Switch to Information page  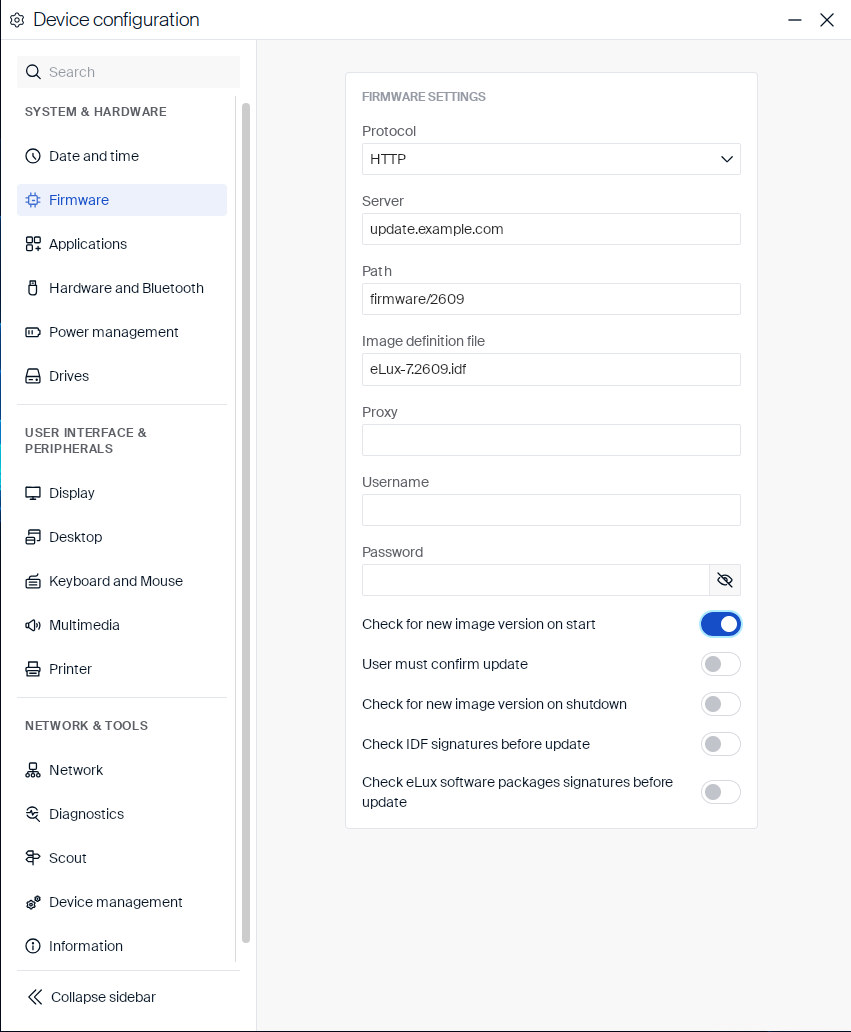[122, 946]
